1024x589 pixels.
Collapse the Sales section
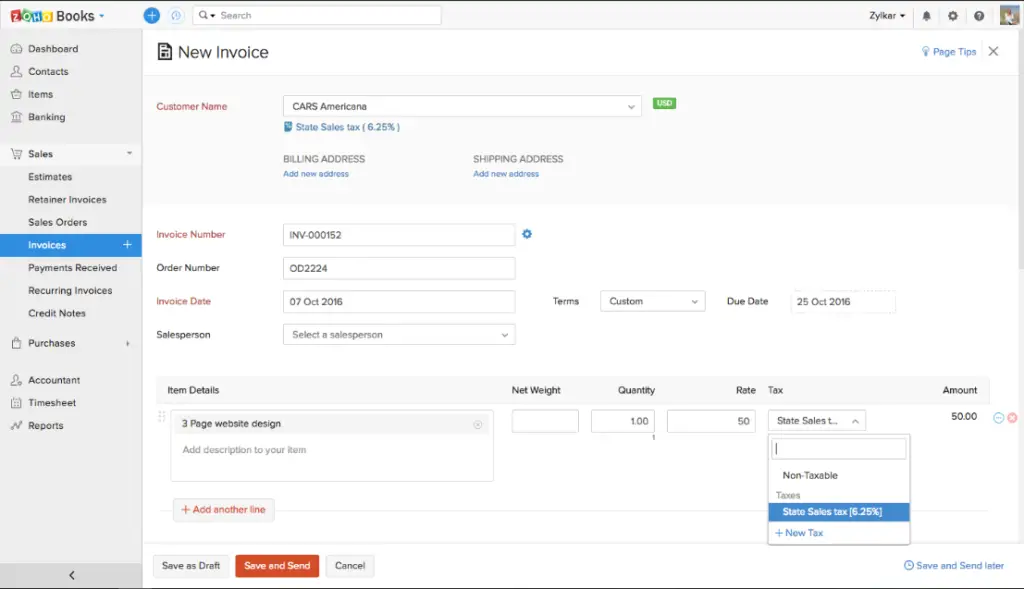click(x=129, y=153)
